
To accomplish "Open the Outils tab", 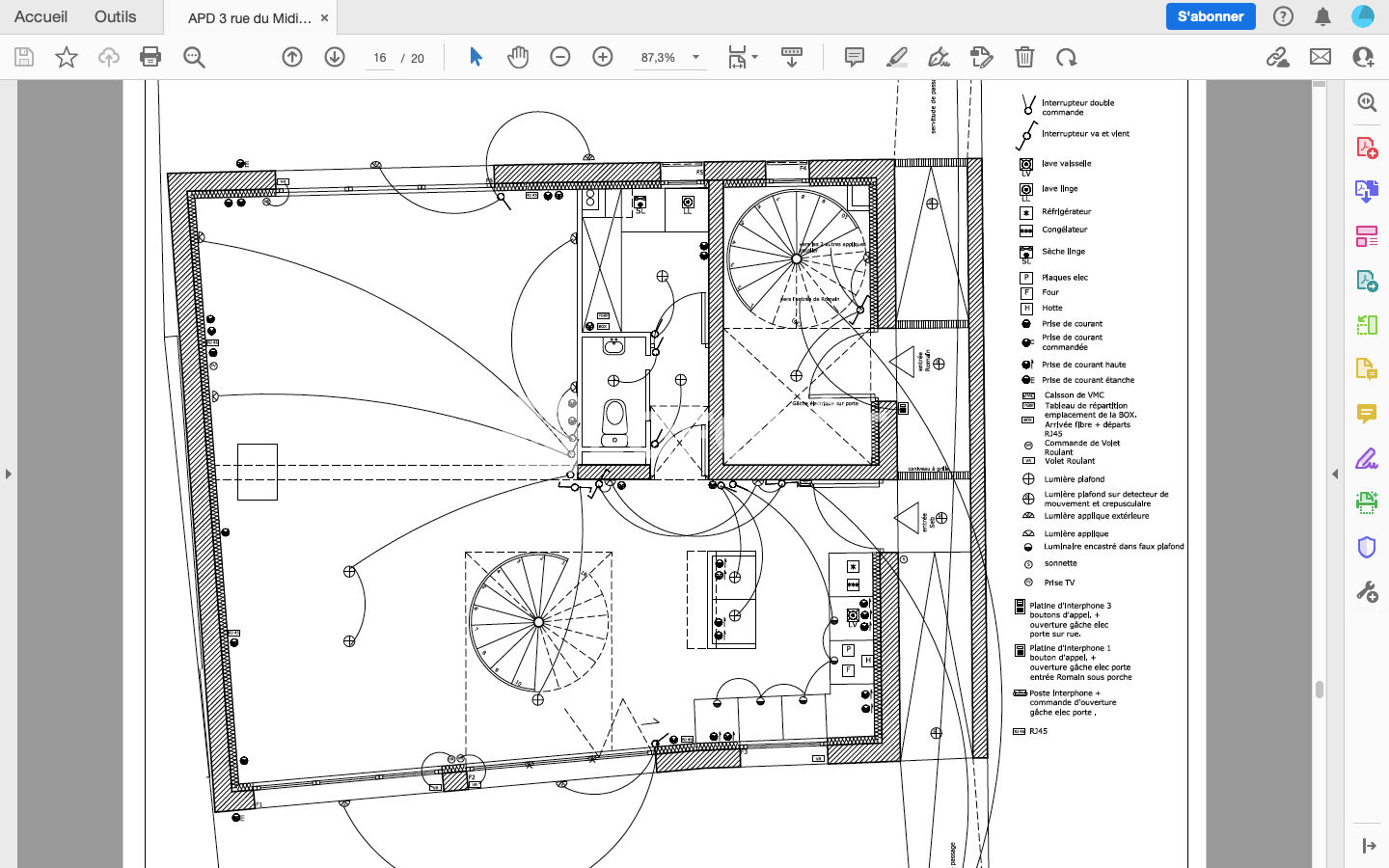I will click(115, 16).
